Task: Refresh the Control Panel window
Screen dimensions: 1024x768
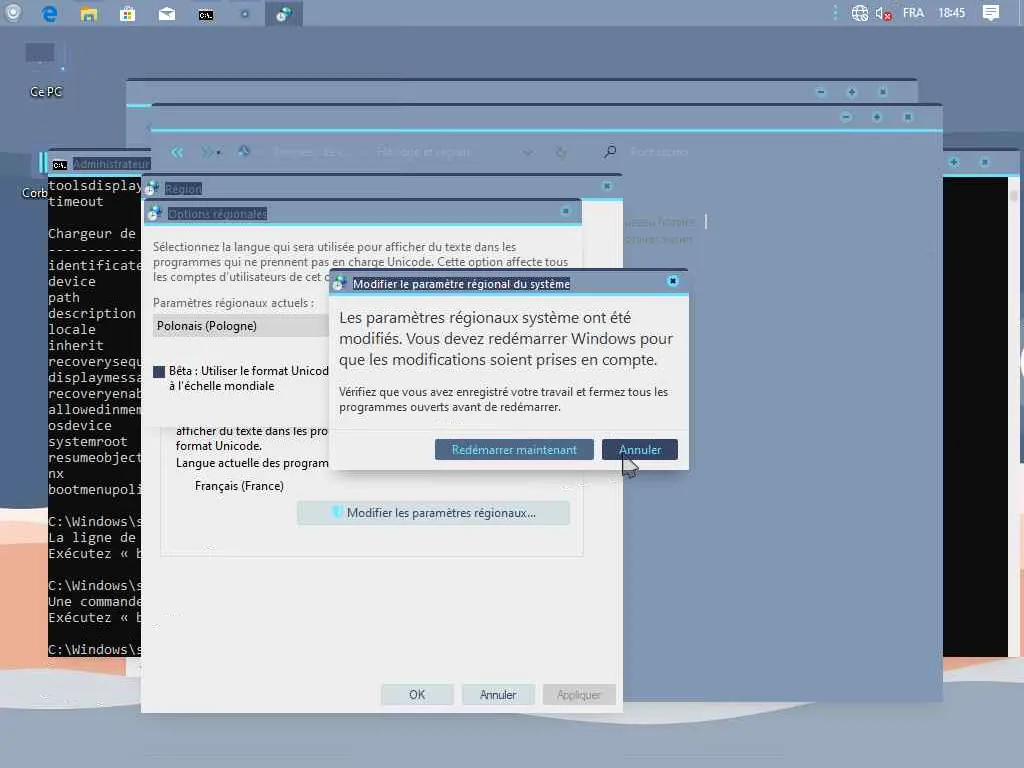Action: [561, 153]
